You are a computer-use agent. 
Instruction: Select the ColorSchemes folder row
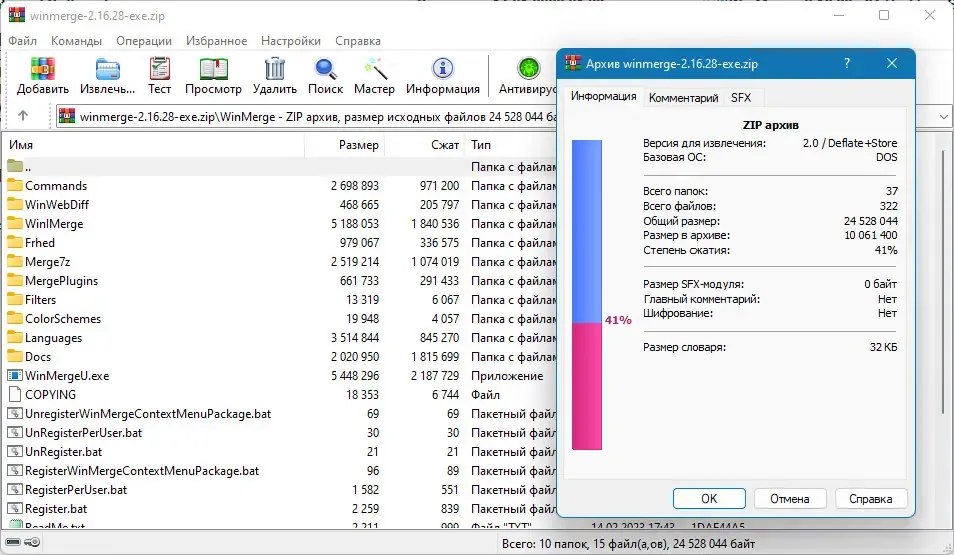(x=281, y=319)
